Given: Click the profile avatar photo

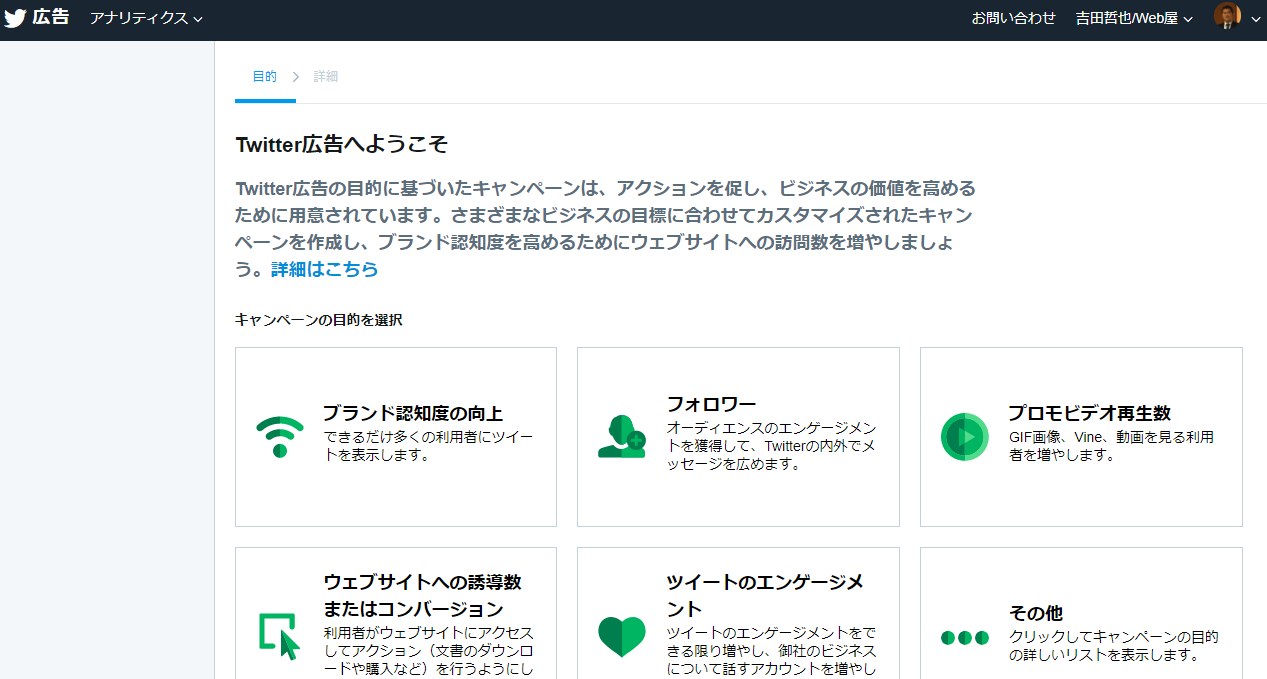Looking at the screenshot, I should point(1227,17).
